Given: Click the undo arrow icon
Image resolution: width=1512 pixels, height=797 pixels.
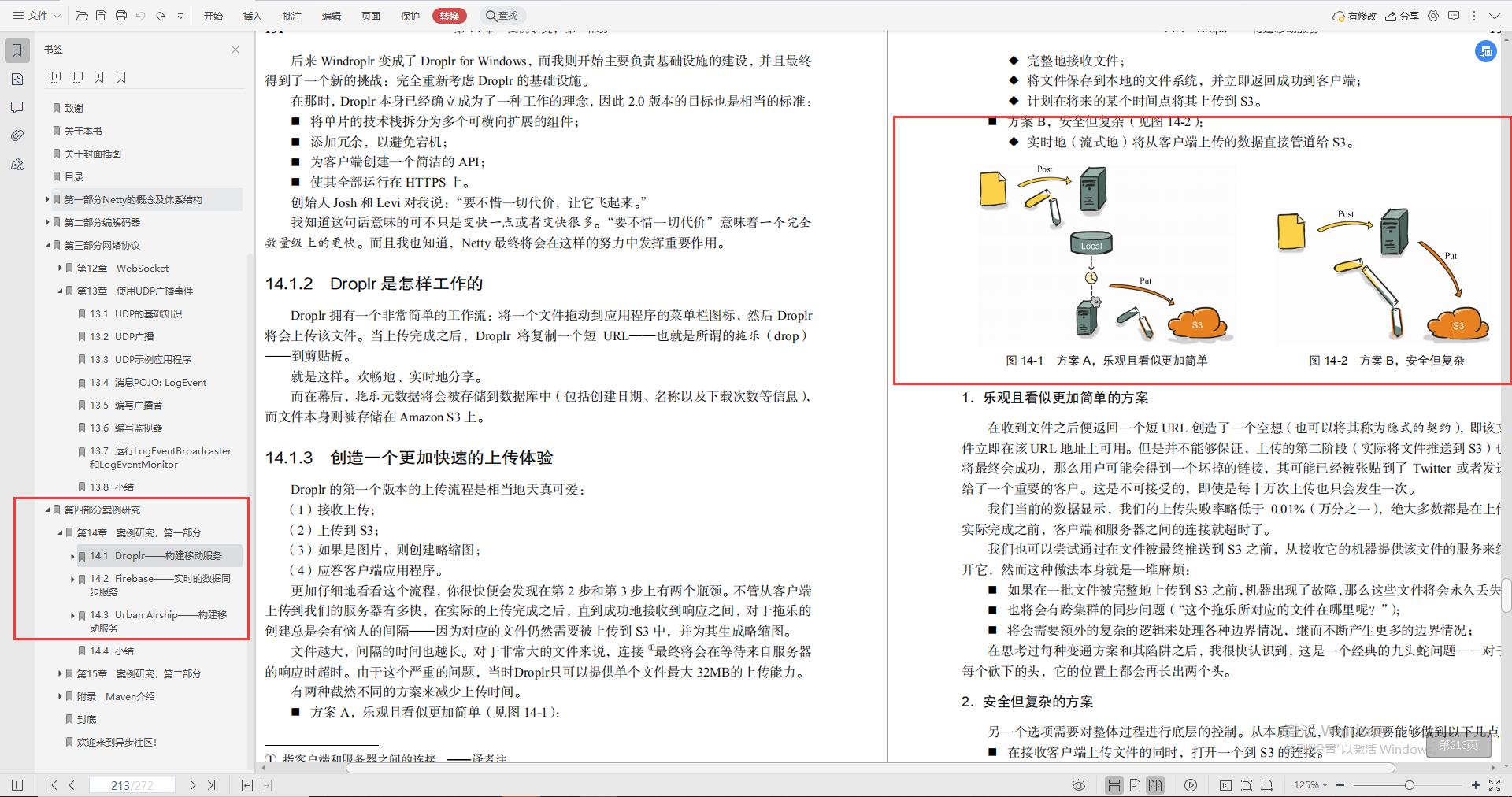Looking at the screenshot, I should coord(140,16).
